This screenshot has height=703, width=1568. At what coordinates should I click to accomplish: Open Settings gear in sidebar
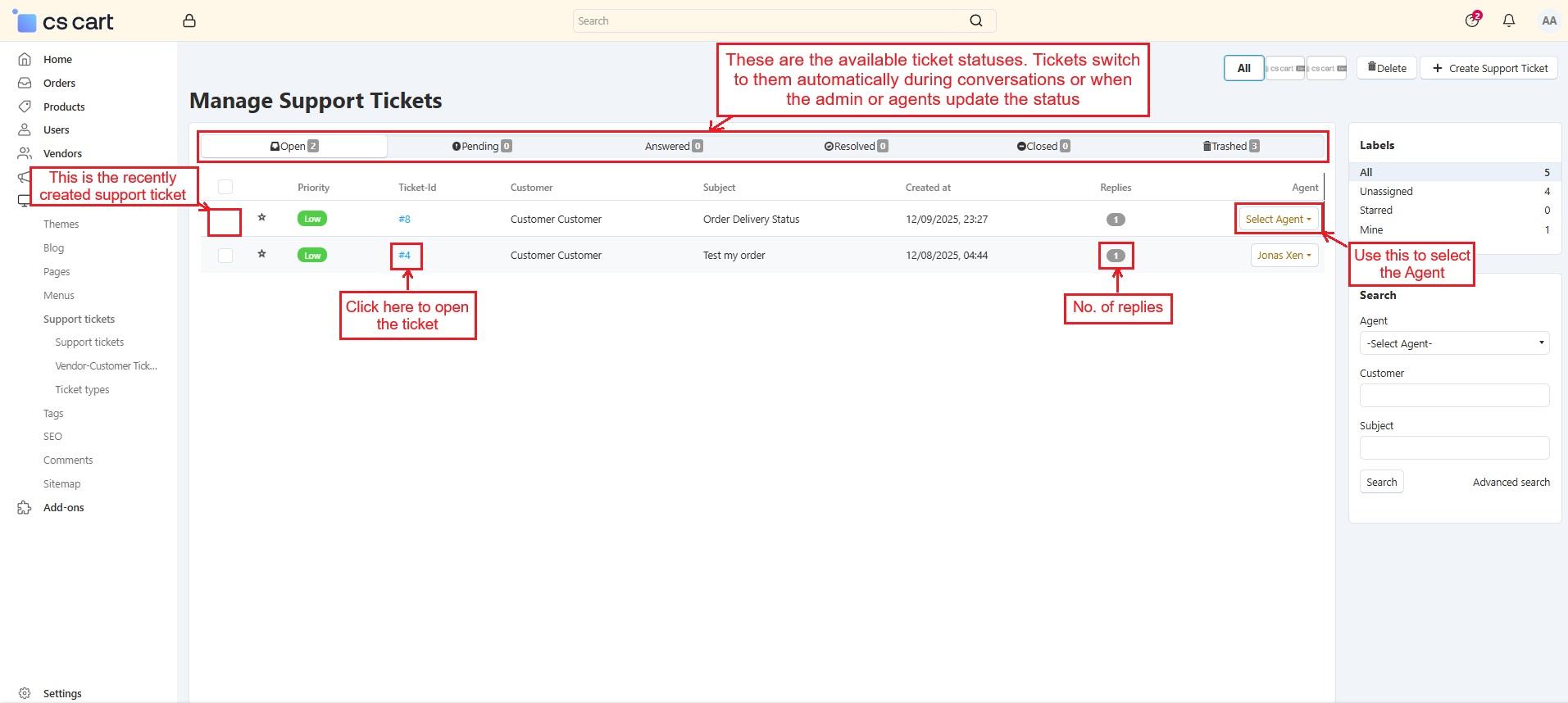click(25, 693)
